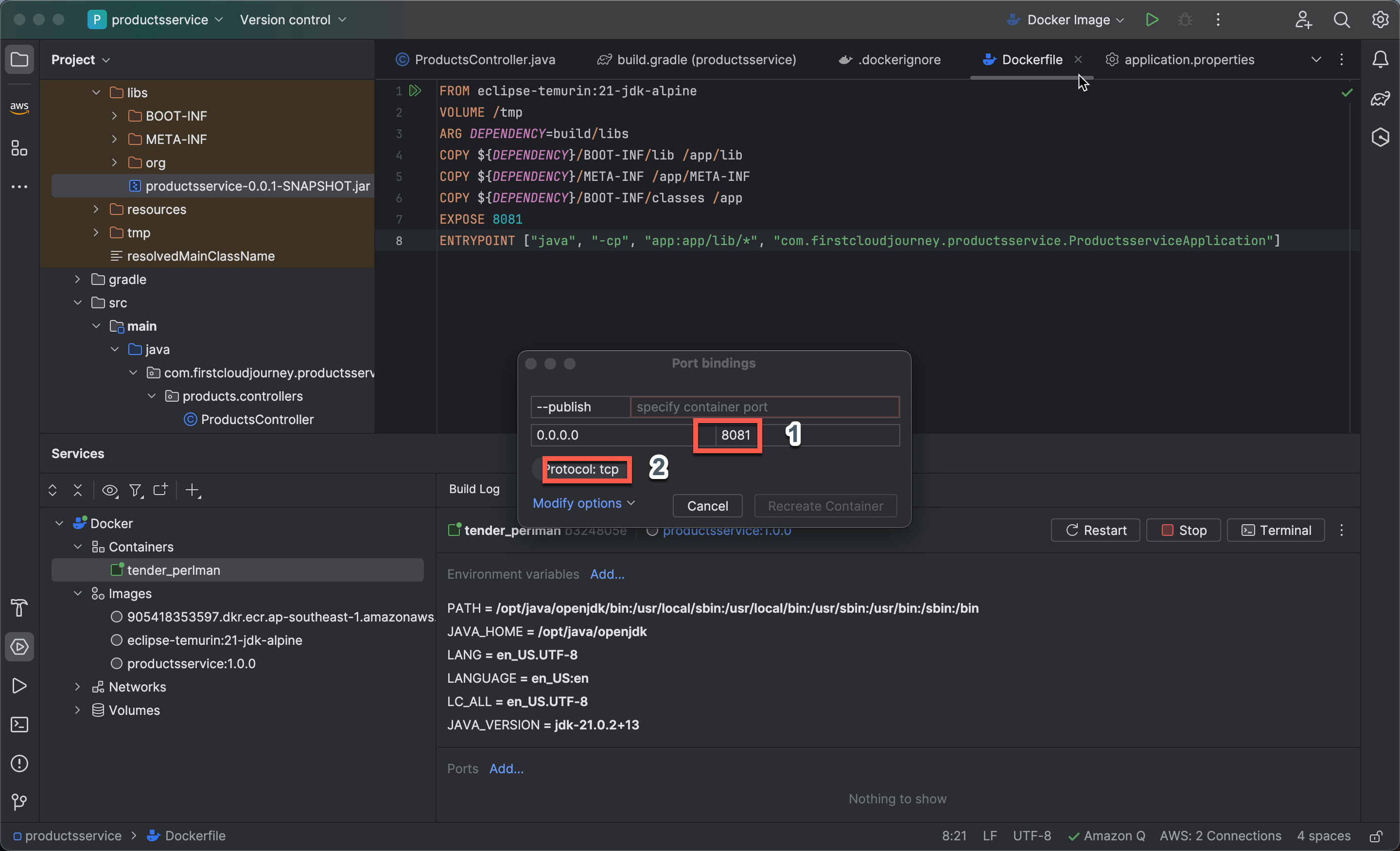Open the Version control dropdown
Screen dimensions: 1400x851
click(x=293, y=20)
